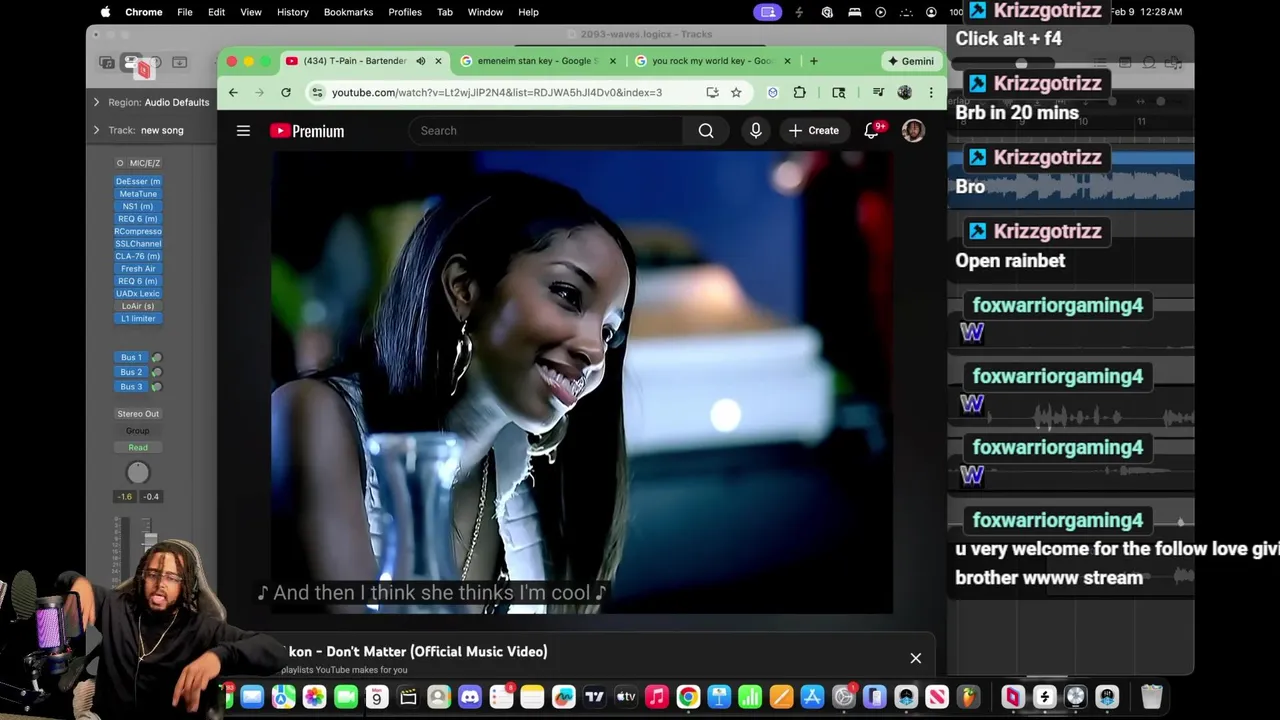Open Discord from the Dock
Screen dimensions: 1280x720
click(x=470, y=697)
